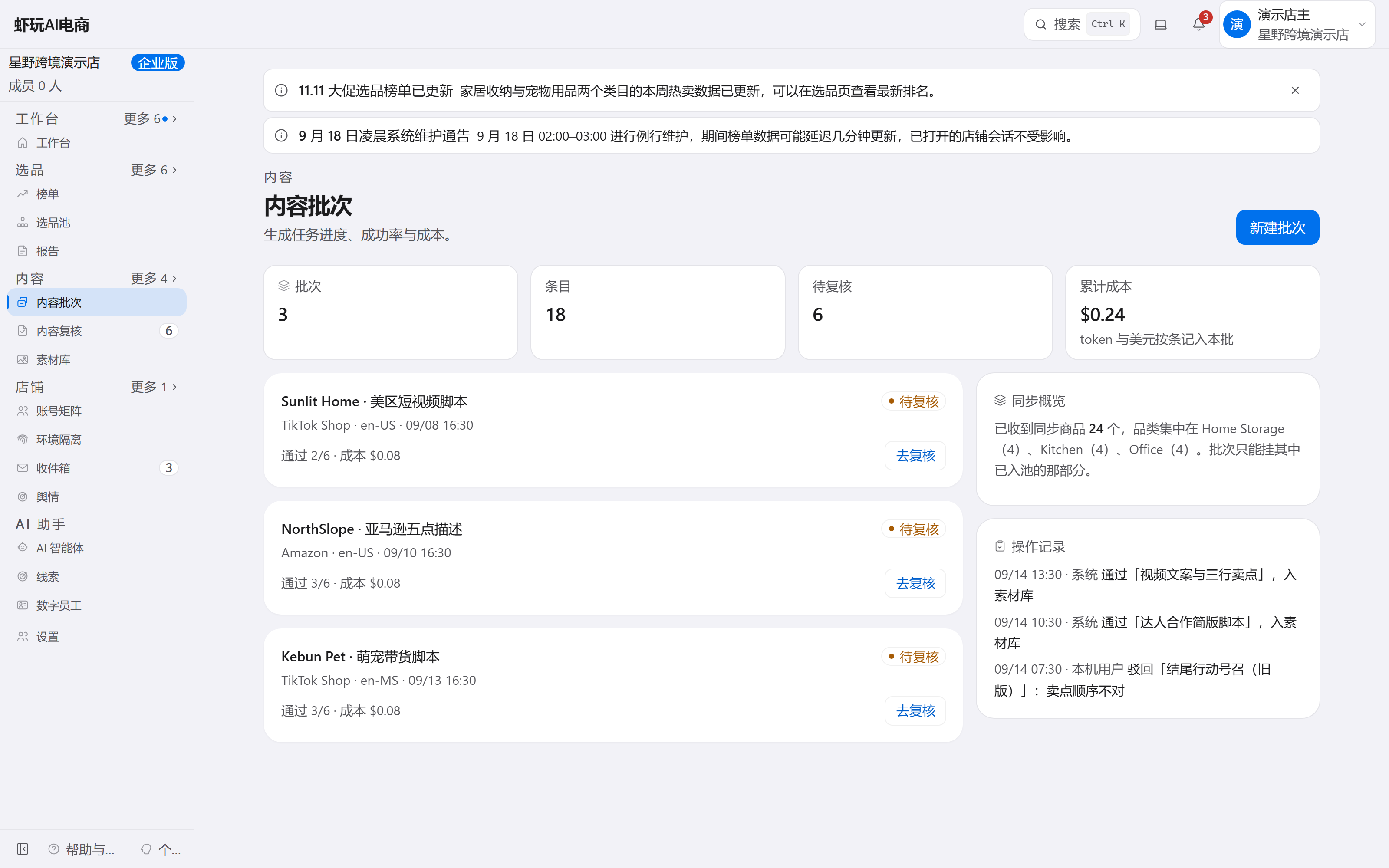Click 待复核 status on Sunlit Home card
Viewport: 1389px width, 868px height.
914,401
